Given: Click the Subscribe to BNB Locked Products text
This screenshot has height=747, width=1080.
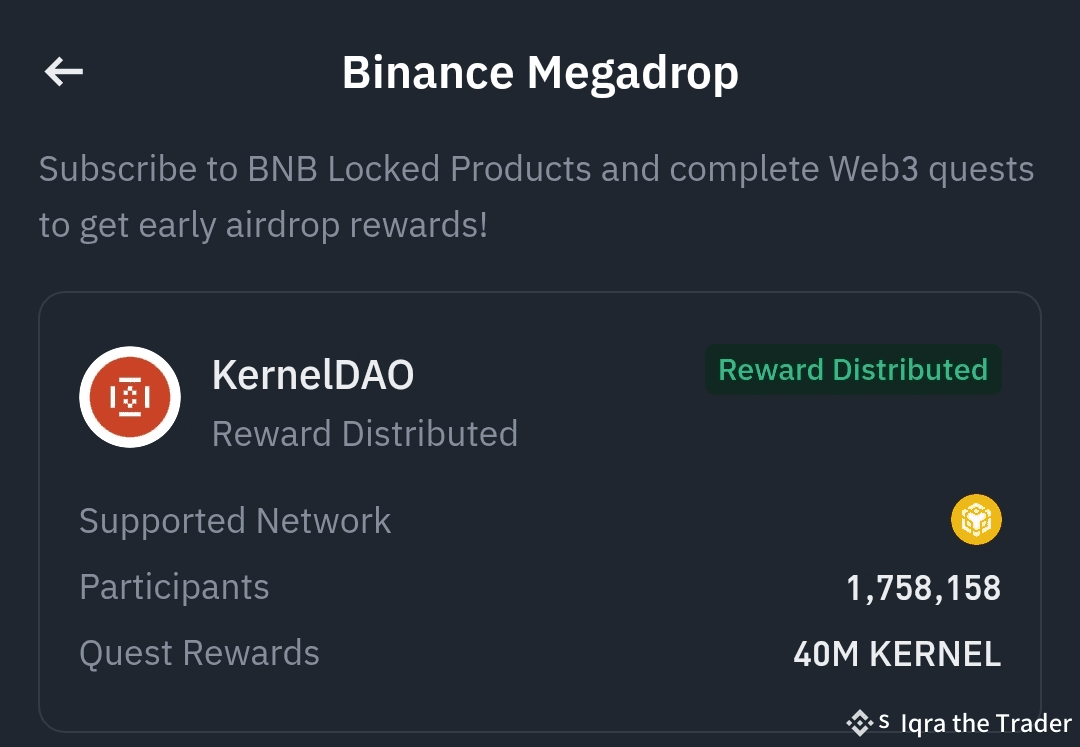Looking at the screenshot, I should click(x=315, y=169).
